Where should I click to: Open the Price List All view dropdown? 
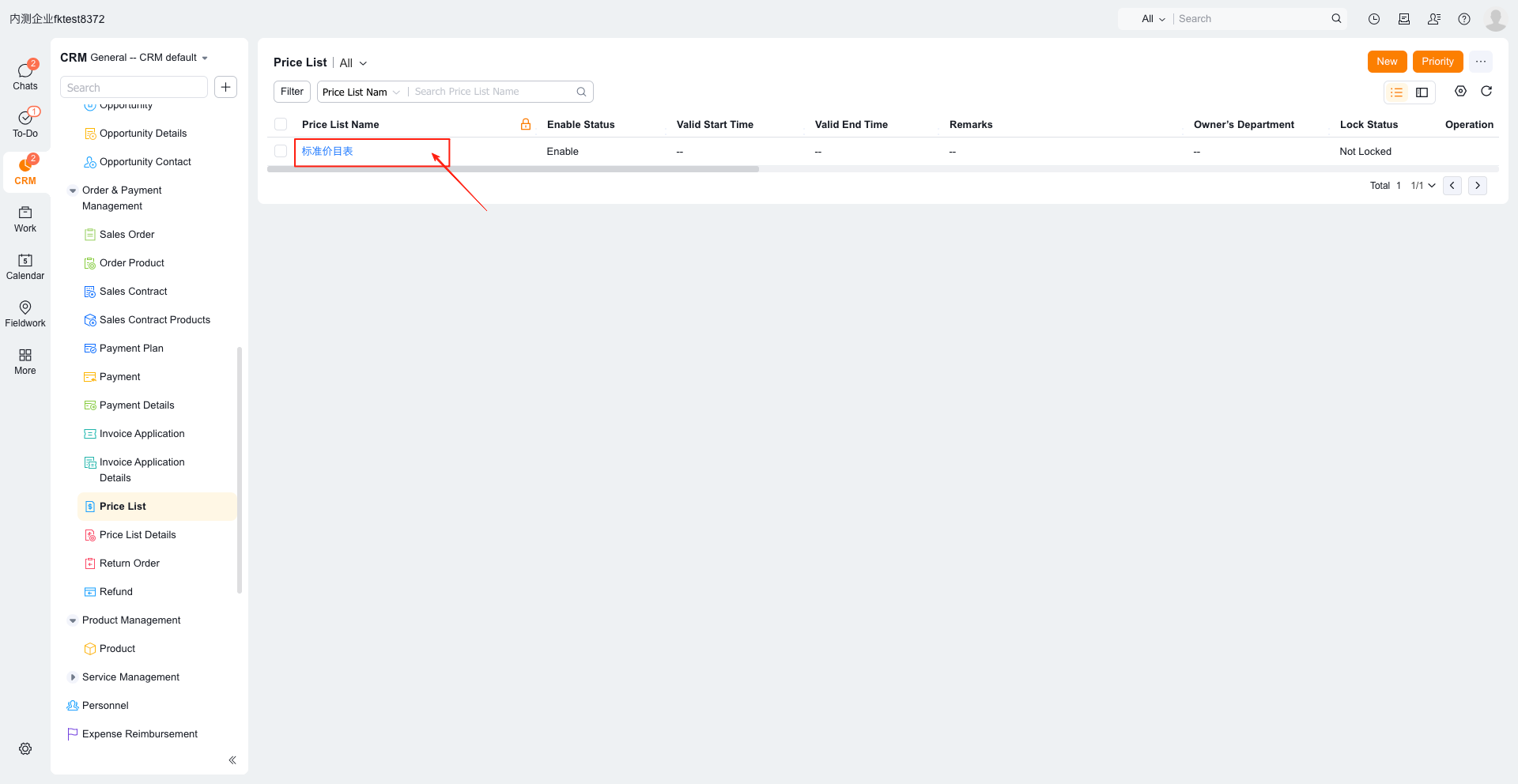[x=353, y=63]
